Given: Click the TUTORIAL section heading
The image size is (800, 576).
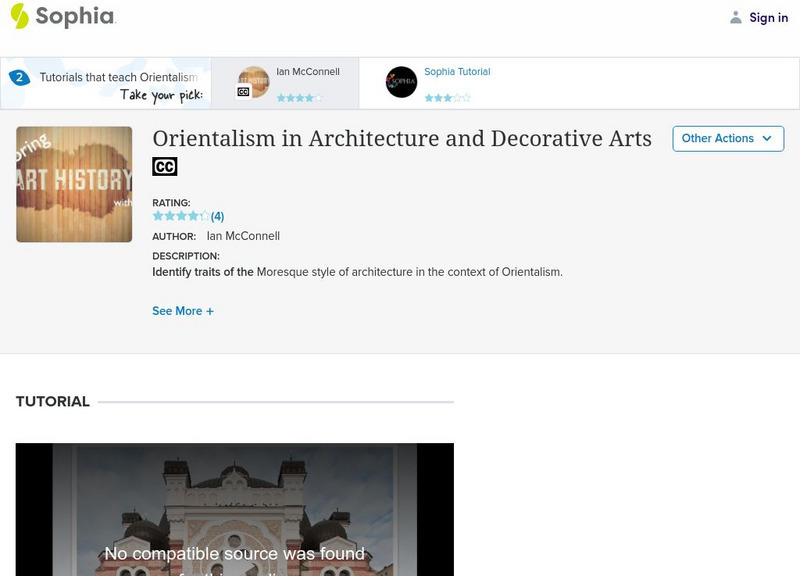Looking at the screenshot, I should pos(53,402).
